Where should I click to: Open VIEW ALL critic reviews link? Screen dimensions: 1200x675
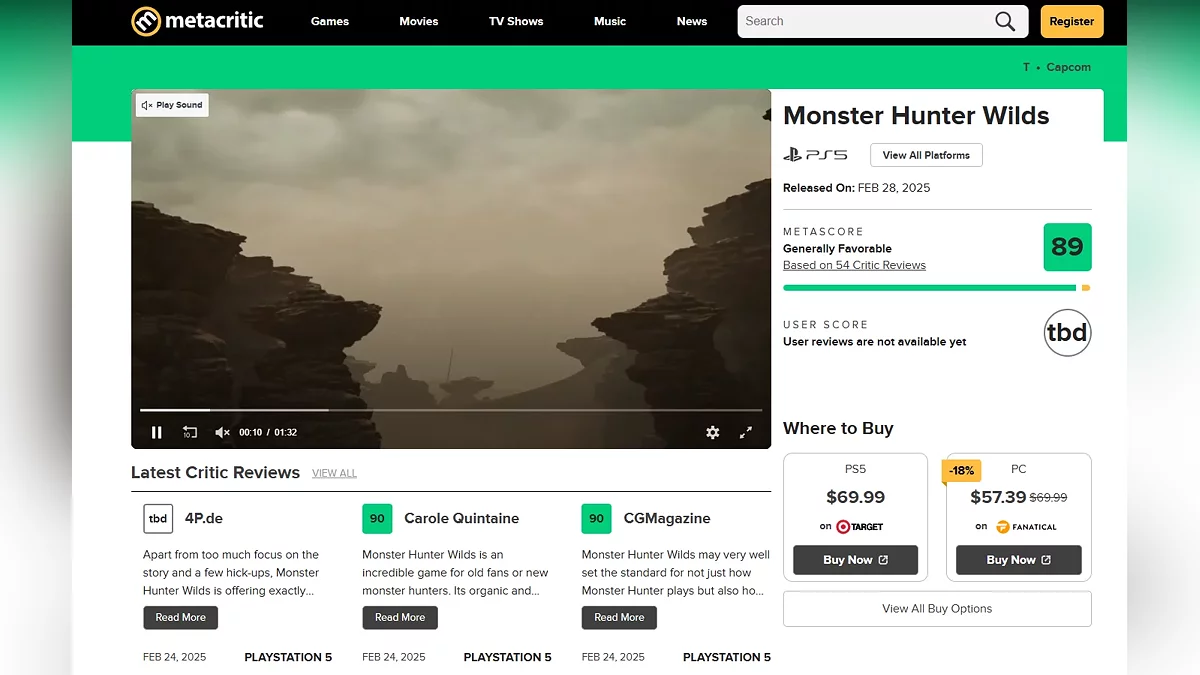pos(334,473)
